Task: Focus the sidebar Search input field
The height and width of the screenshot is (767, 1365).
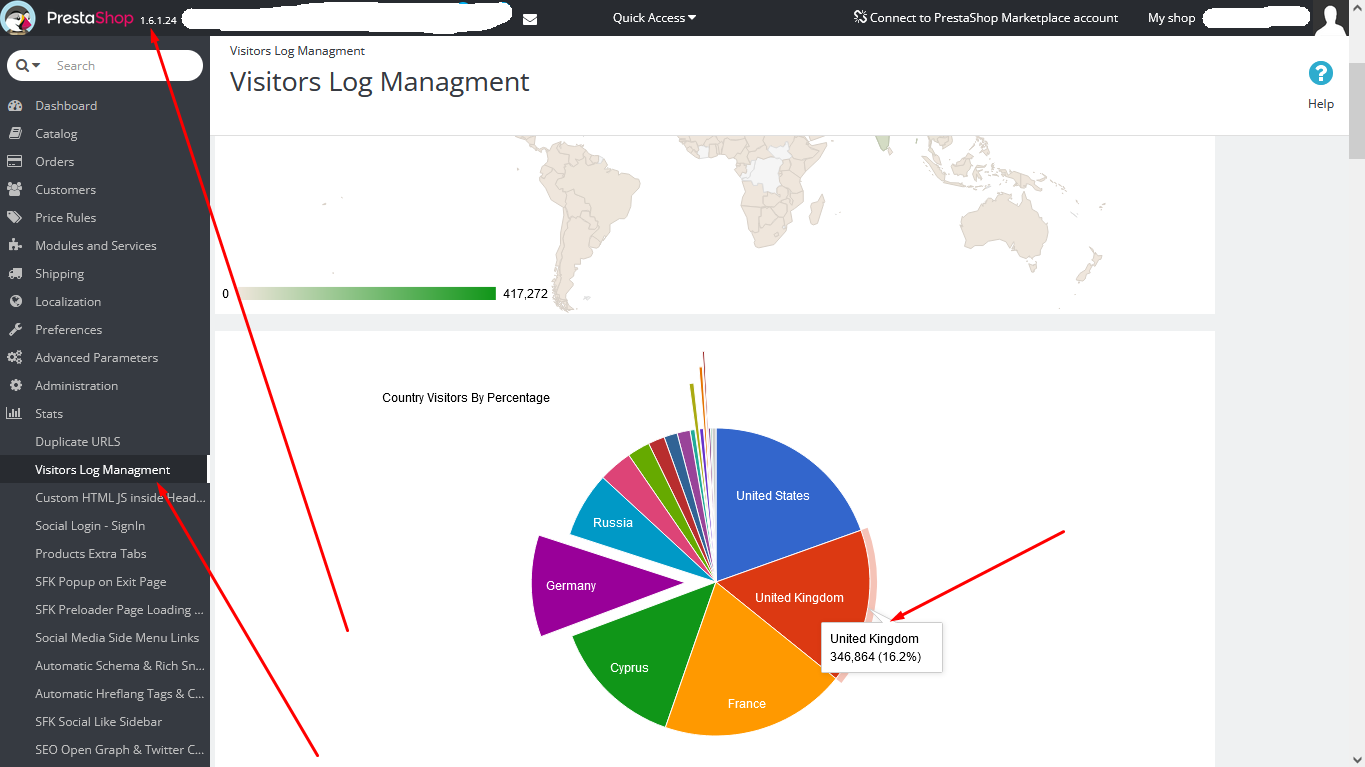Action: [x=124, y=65]
